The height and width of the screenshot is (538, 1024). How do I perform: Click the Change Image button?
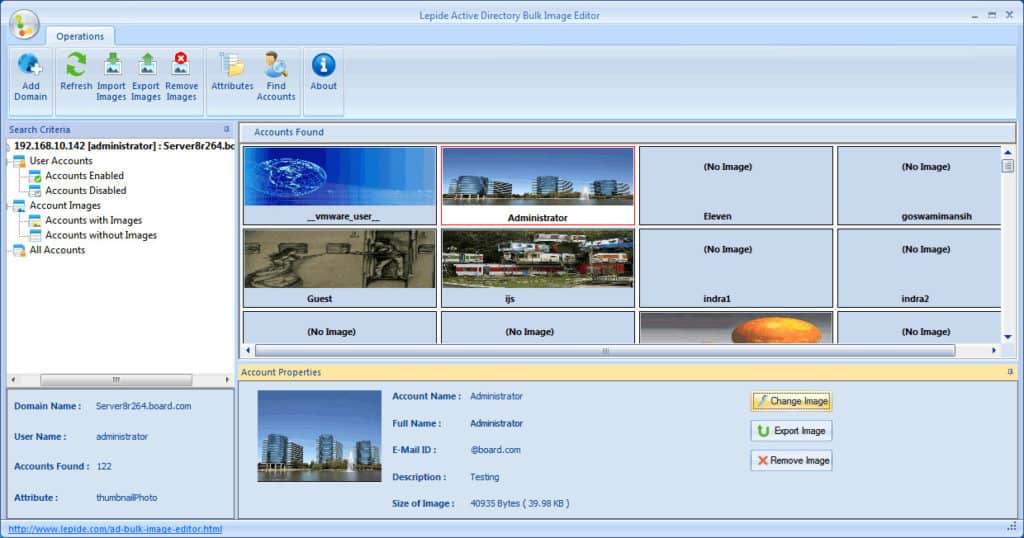point(791,402)
